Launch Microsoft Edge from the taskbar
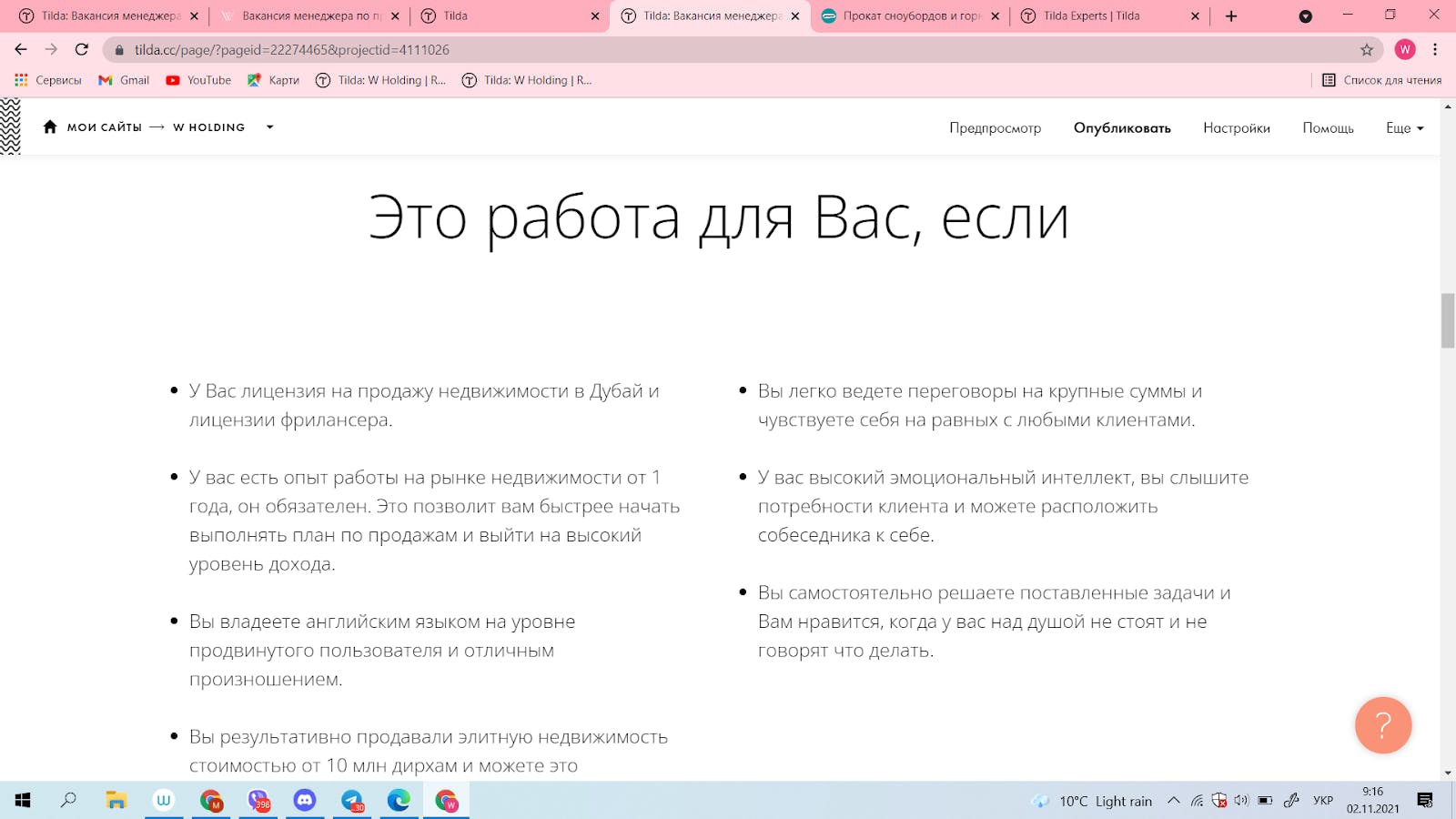The height and width of the screenshot is (819, 1456). pos(399,801)
